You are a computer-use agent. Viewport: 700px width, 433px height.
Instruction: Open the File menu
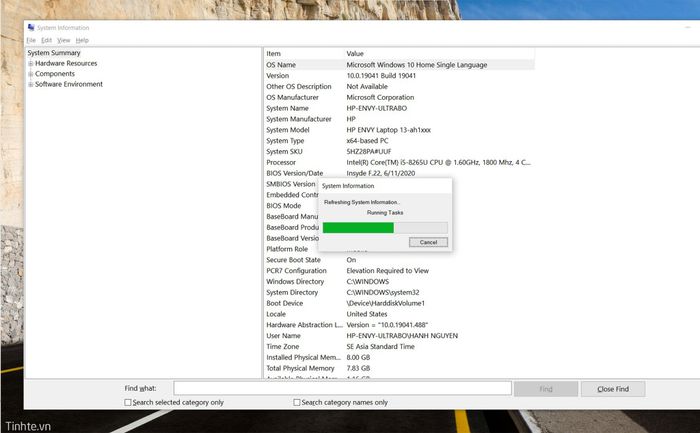(x=31, y=40)
